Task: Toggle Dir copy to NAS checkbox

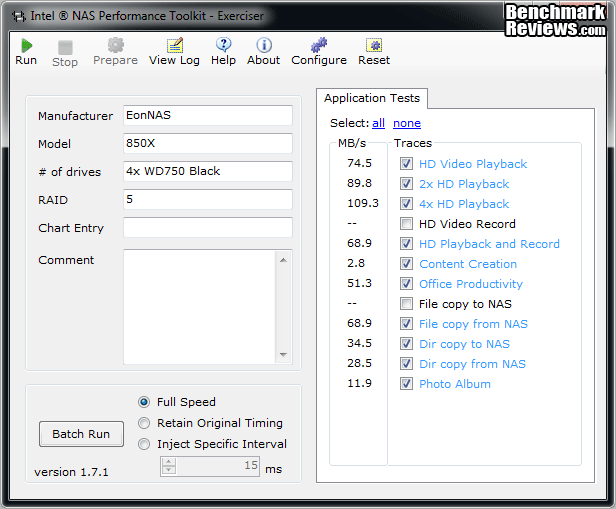Action: pyautogui.click(x=406, y=344)
